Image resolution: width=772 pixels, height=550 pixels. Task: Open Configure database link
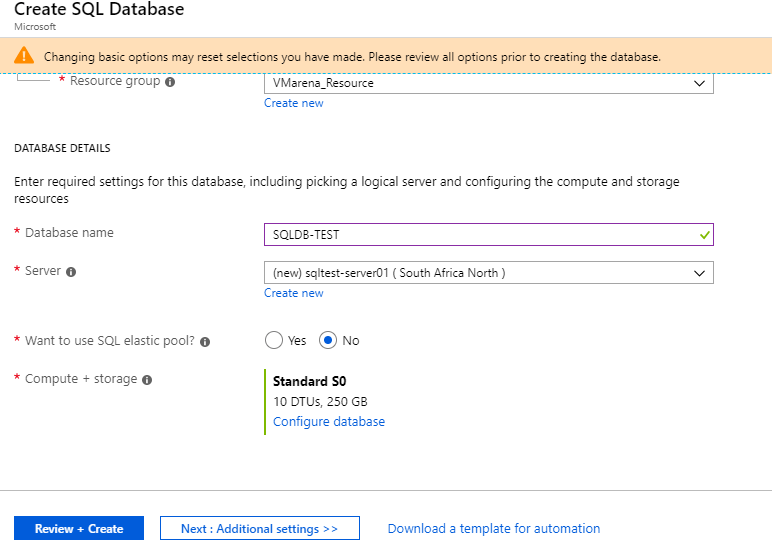329,422
